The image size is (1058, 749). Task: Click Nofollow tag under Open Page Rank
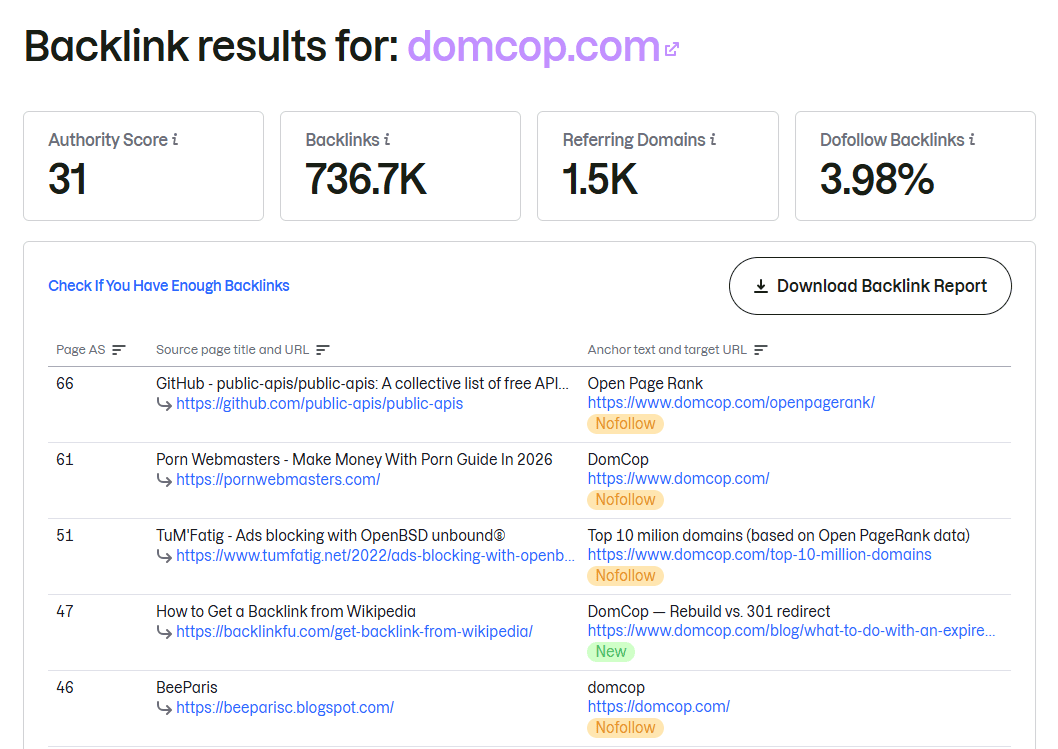tap(625, 424)
